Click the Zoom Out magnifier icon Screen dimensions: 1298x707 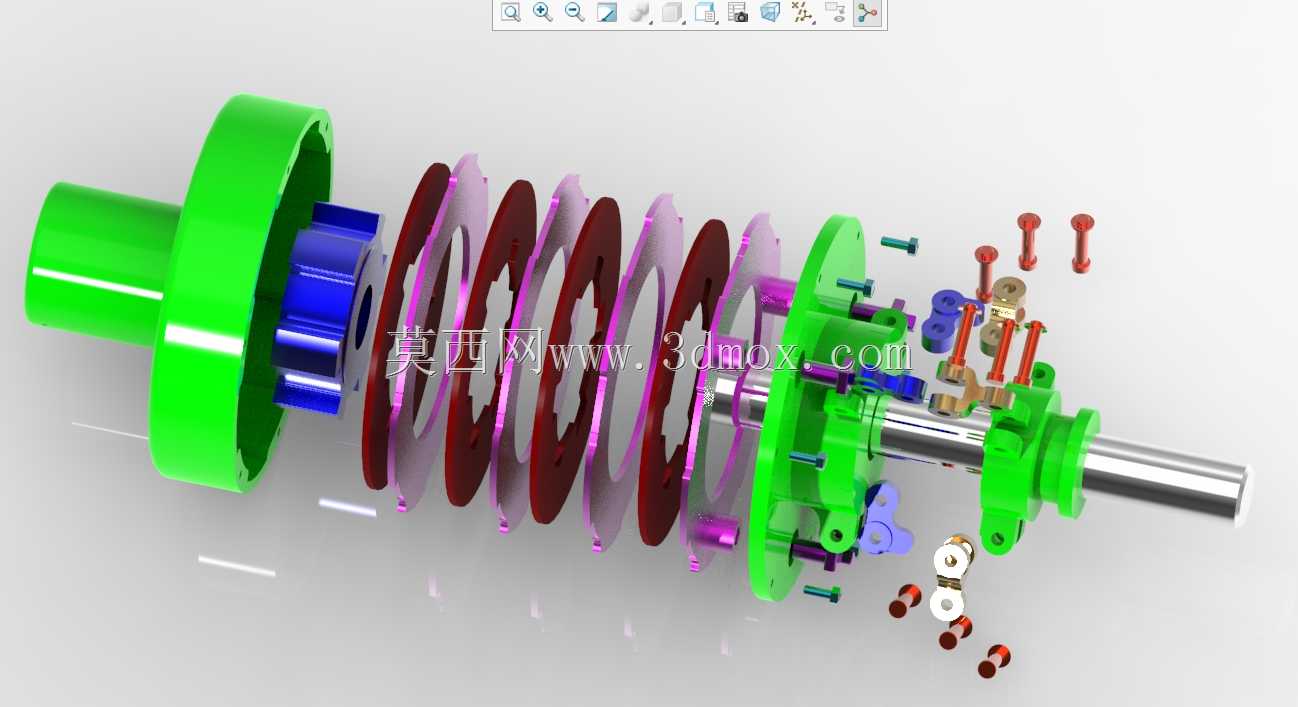point(574,13)
